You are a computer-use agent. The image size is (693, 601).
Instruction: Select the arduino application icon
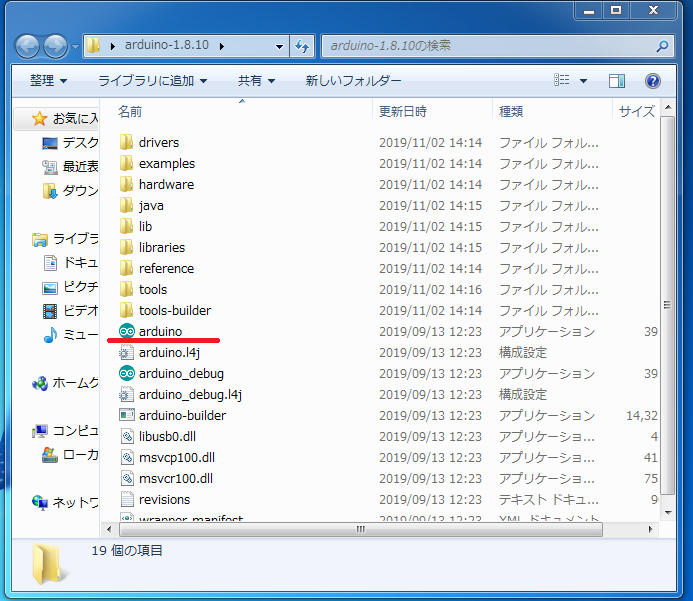coord(126,331)
